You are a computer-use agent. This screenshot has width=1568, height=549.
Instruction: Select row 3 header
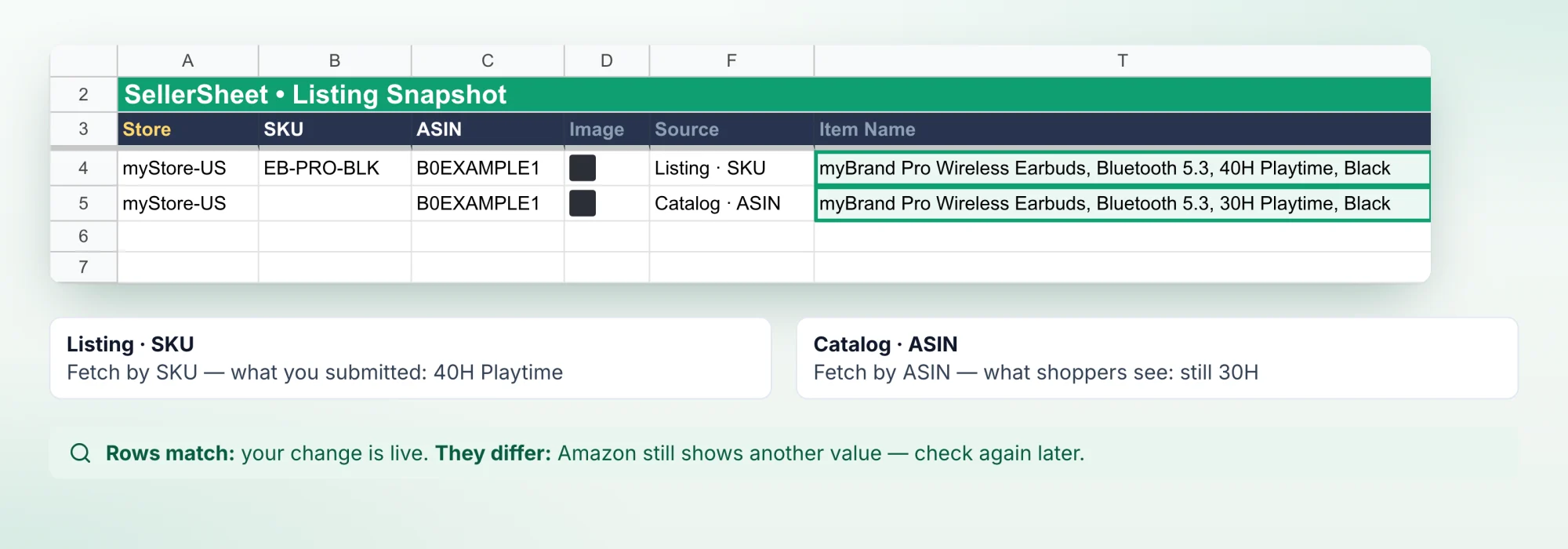84,129
